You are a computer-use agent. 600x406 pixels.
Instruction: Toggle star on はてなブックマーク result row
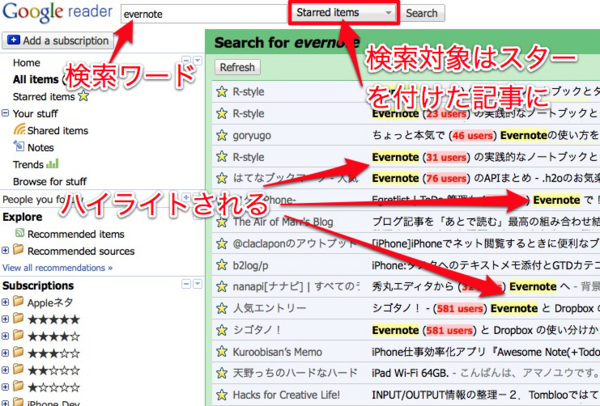click(x=222, y=178)
